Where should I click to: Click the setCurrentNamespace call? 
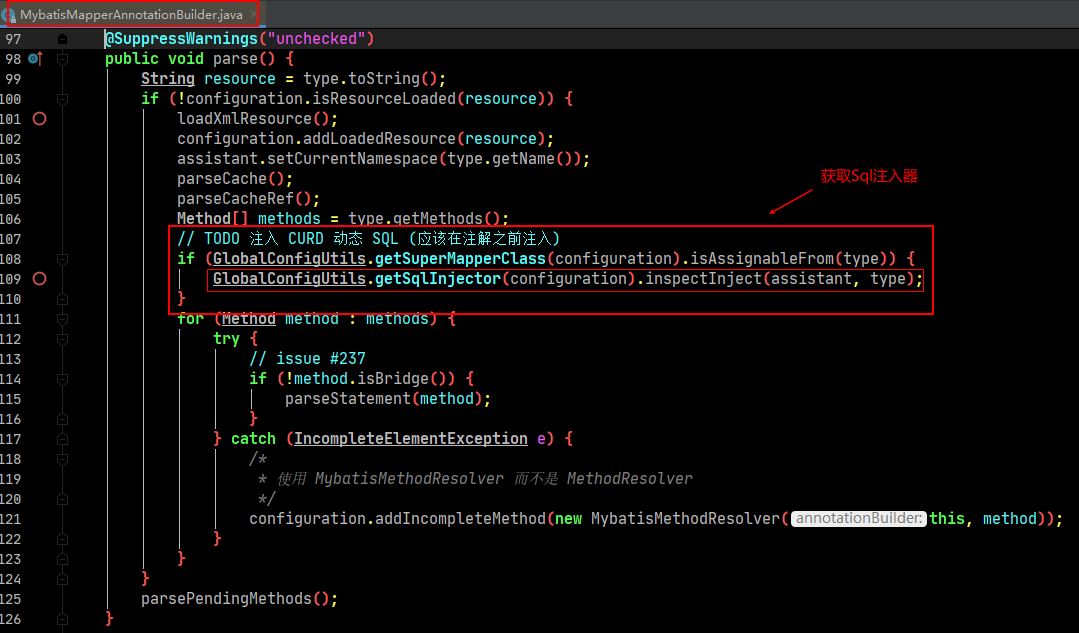[x=352, y=158]
